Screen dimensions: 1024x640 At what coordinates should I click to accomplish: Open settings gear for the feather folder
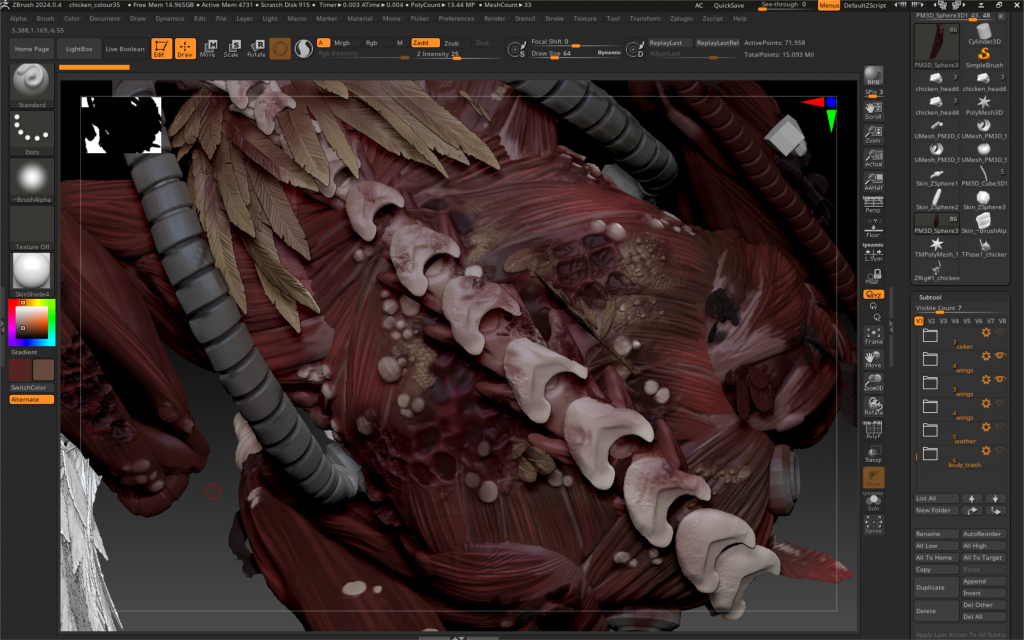(986, 426)
